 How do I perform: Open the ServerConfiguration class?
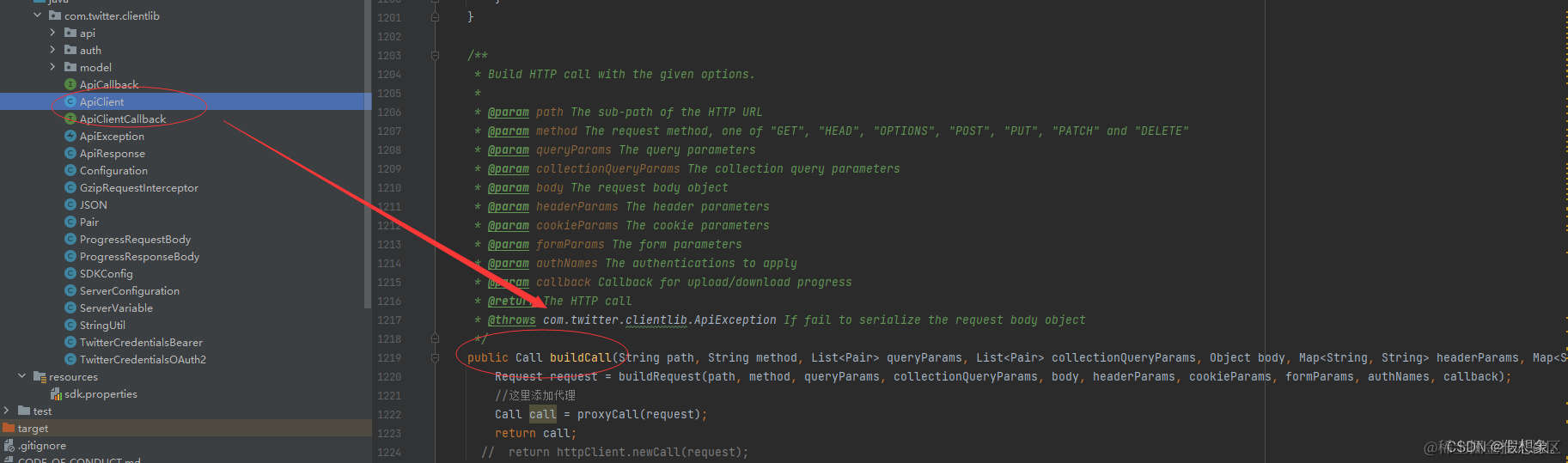(x=130, y=290)
